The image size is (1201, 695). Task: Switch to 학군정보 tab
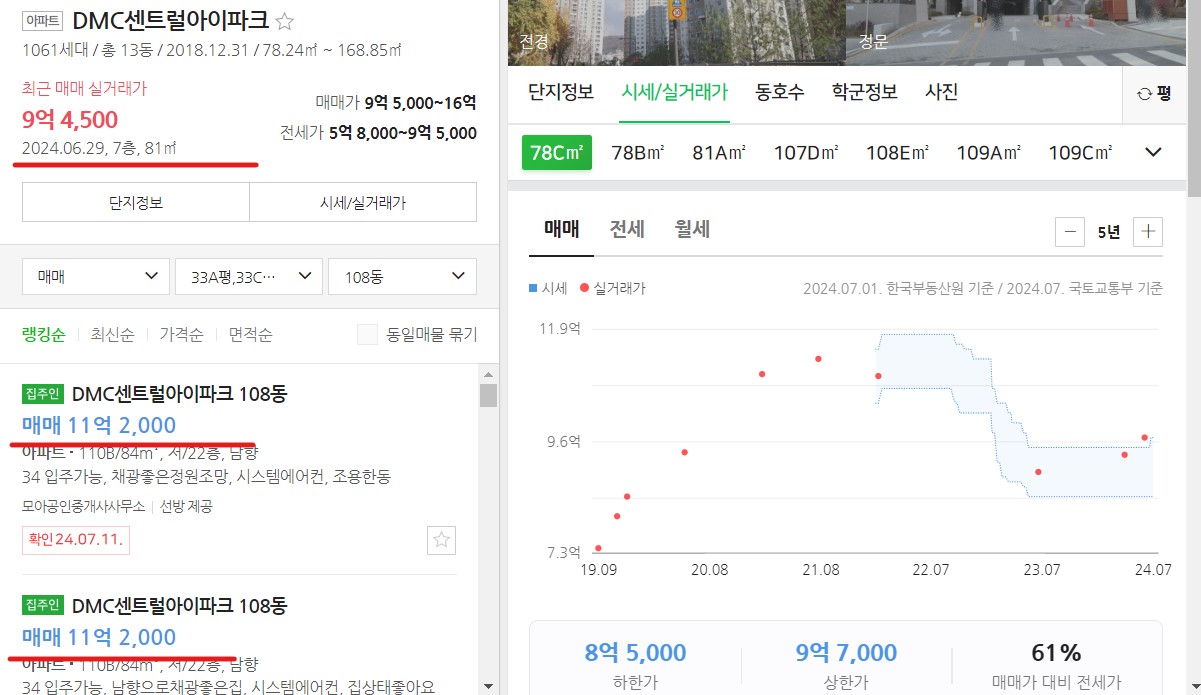[865, 92]
